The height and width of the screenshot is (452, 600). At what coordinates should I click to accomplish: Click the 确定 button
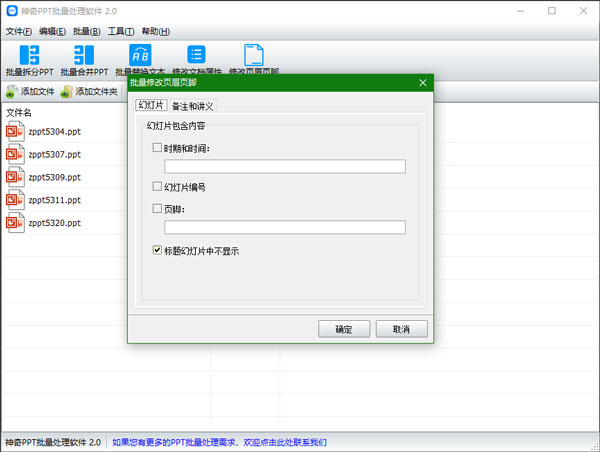click(x=344, y=329)
